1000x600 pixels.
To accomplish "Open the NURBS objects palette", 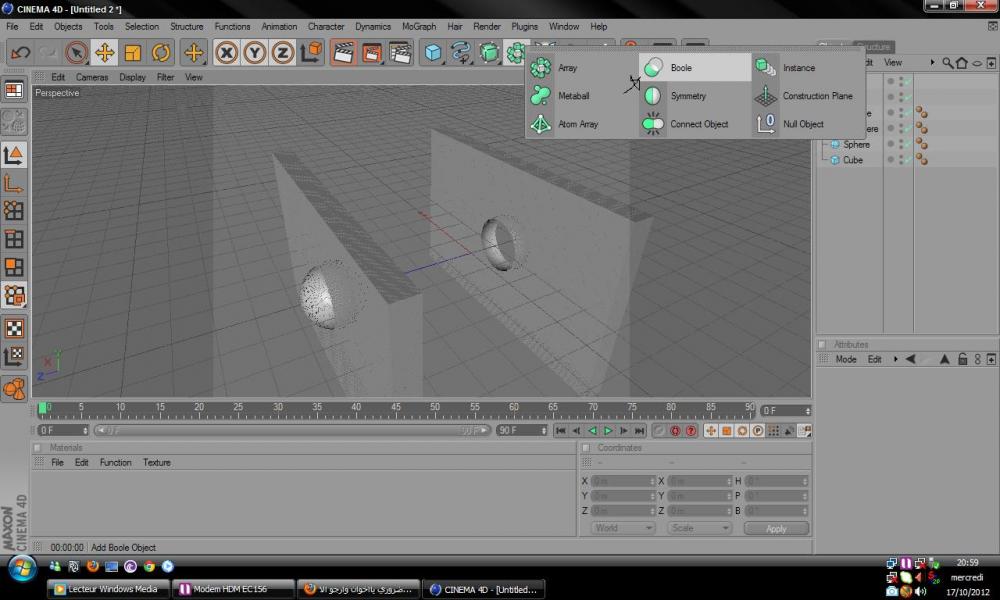I will 489,52.
